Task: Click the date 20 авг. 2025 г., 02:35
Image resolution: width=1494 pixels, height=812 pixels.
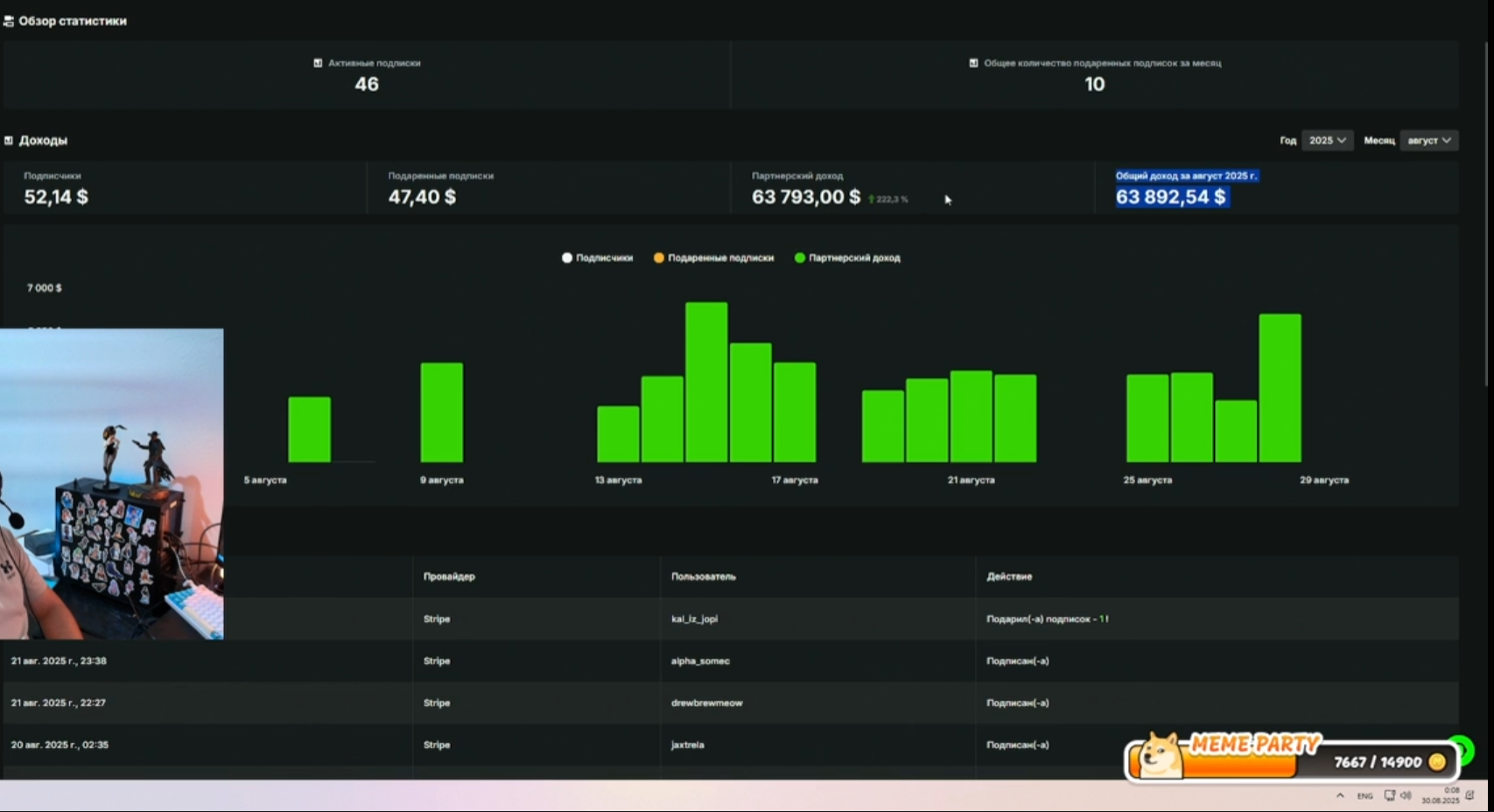Action: pos(60,745)
